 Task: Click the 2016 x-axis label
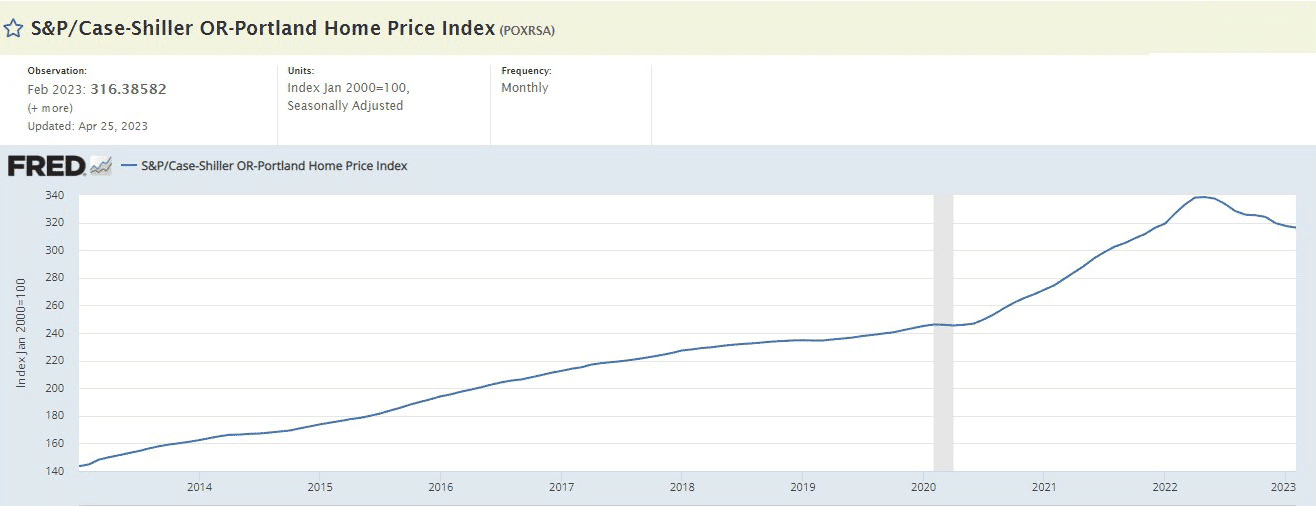click(440, 487)
